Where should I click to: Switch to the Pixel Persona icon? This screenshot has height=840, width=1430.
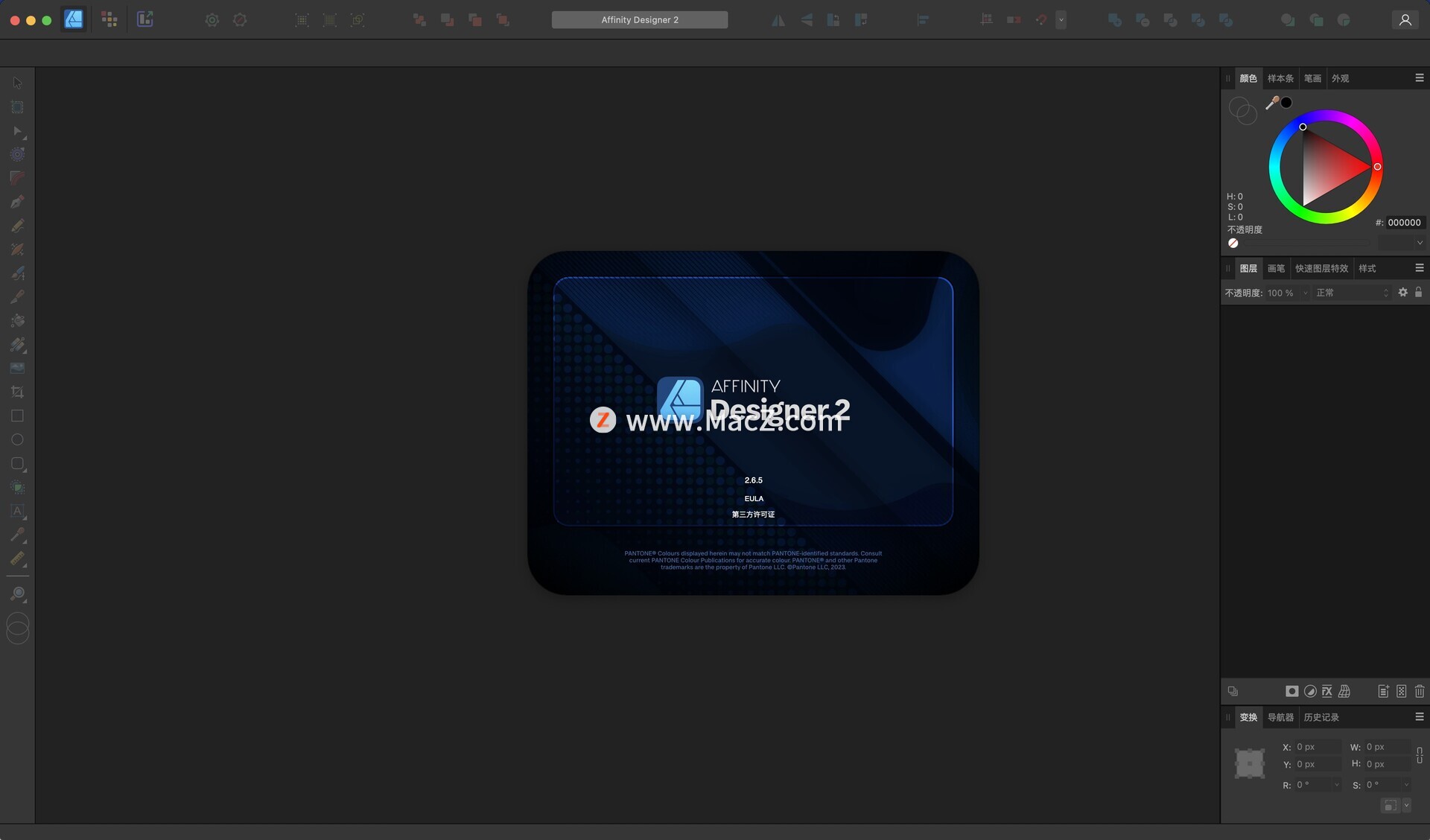109,20
